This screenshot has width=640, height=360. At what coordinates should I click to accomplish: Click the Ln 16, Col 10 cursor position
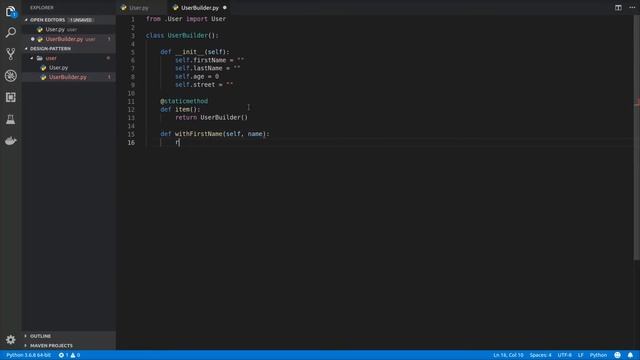tap(508, 355)
